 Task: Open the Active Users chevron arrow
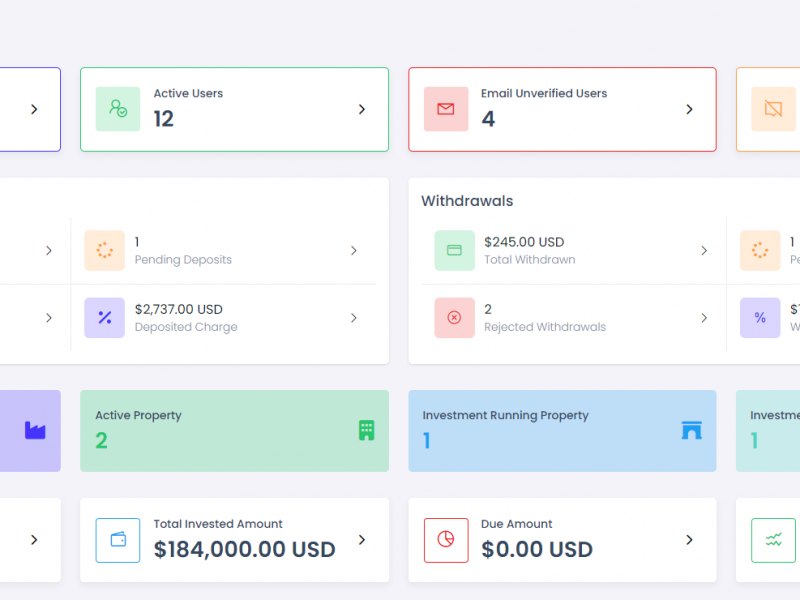point(362,109)
